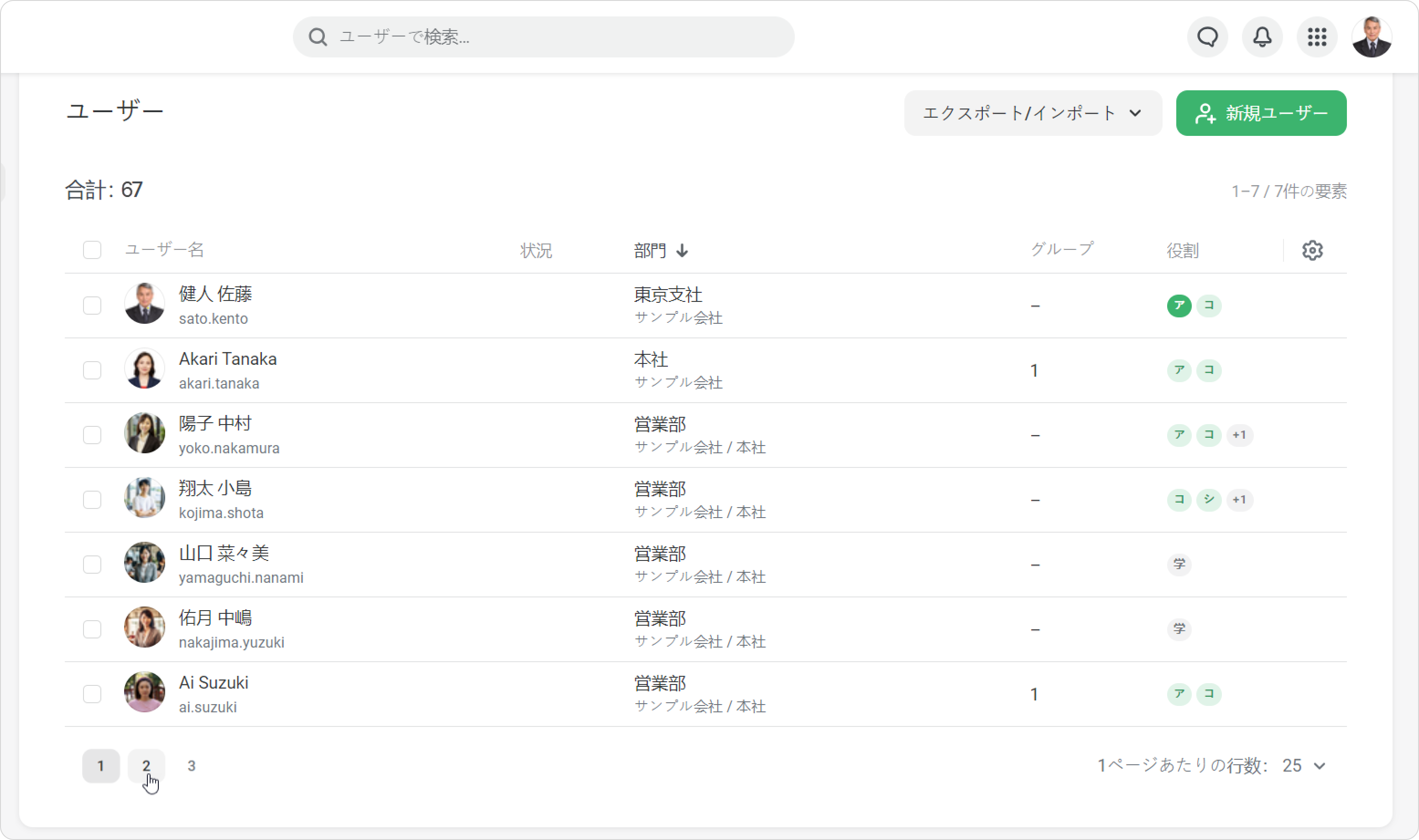Click ai.suzuki's ア role badge

click(x=1179, y=694)
